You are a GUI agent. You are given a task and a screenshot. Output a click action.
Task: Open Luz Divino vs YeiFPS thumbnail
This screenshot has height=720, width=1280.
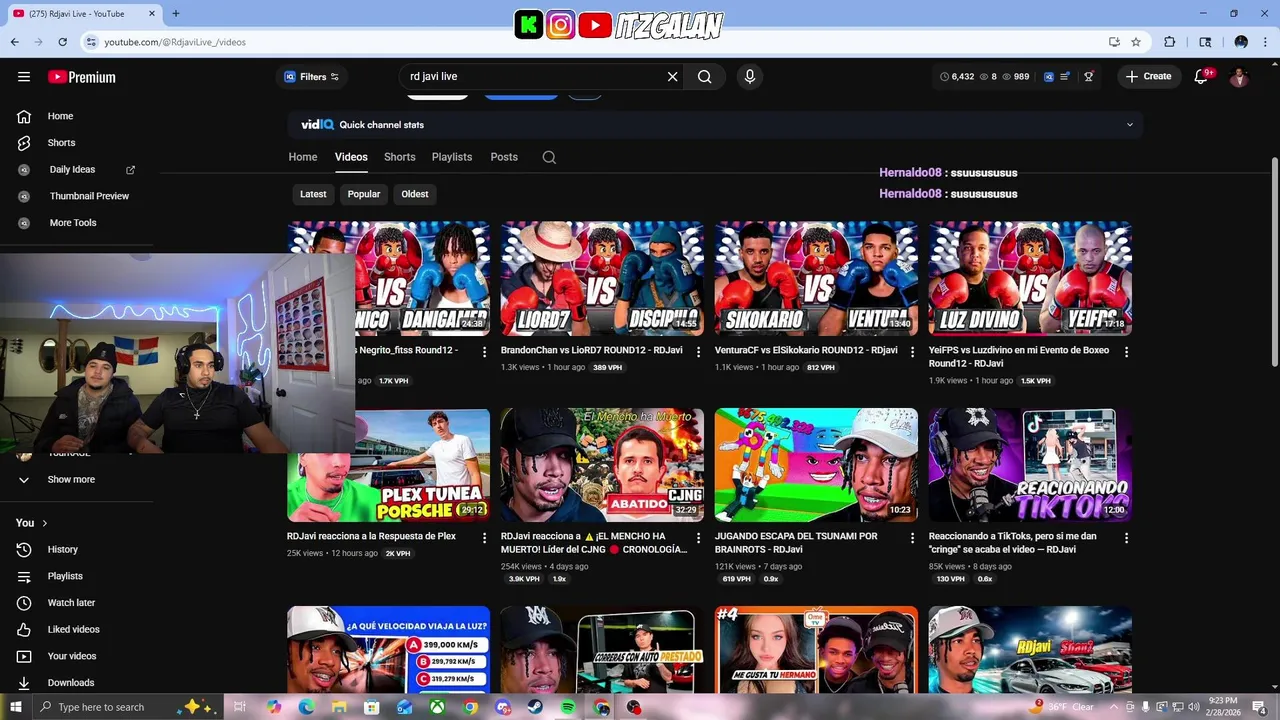click(x=1030, y=278)
